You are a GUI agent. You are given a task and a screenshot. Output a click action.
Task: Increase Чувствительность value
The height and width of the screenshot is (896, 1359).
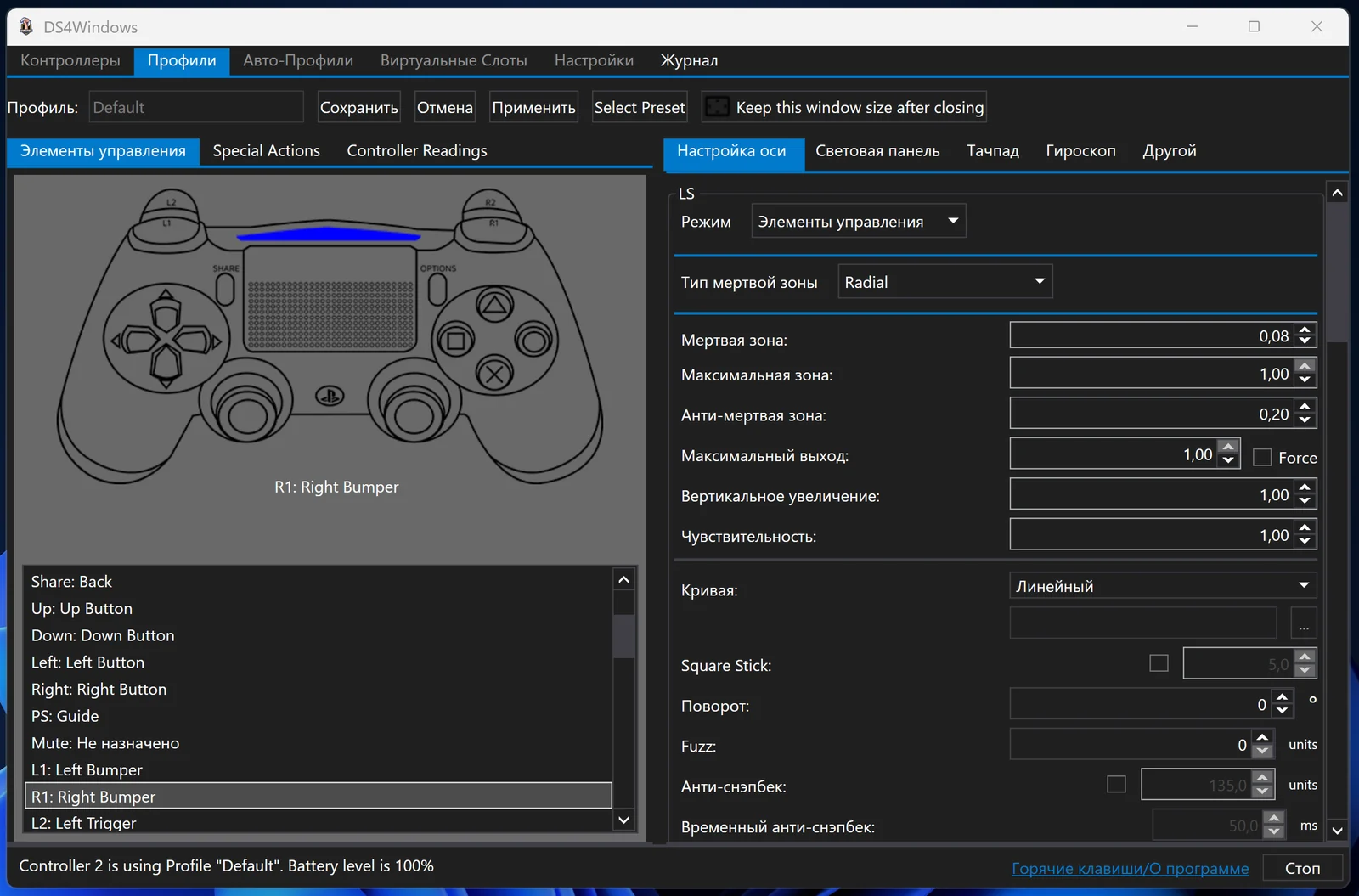coord(1305,528)
